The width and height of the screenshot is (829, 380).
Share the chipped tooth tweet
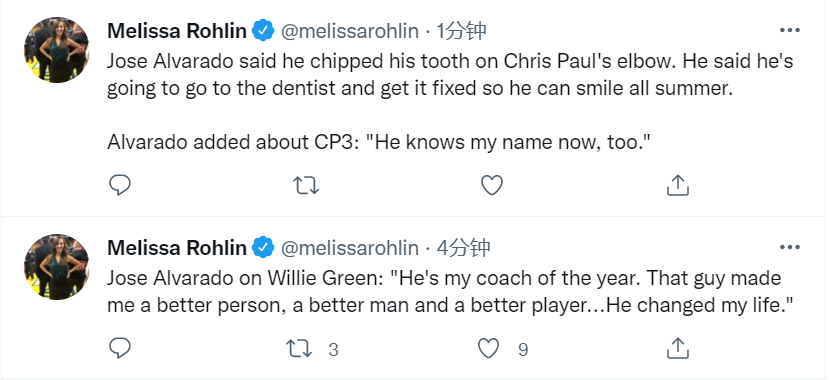pos(677,185)
